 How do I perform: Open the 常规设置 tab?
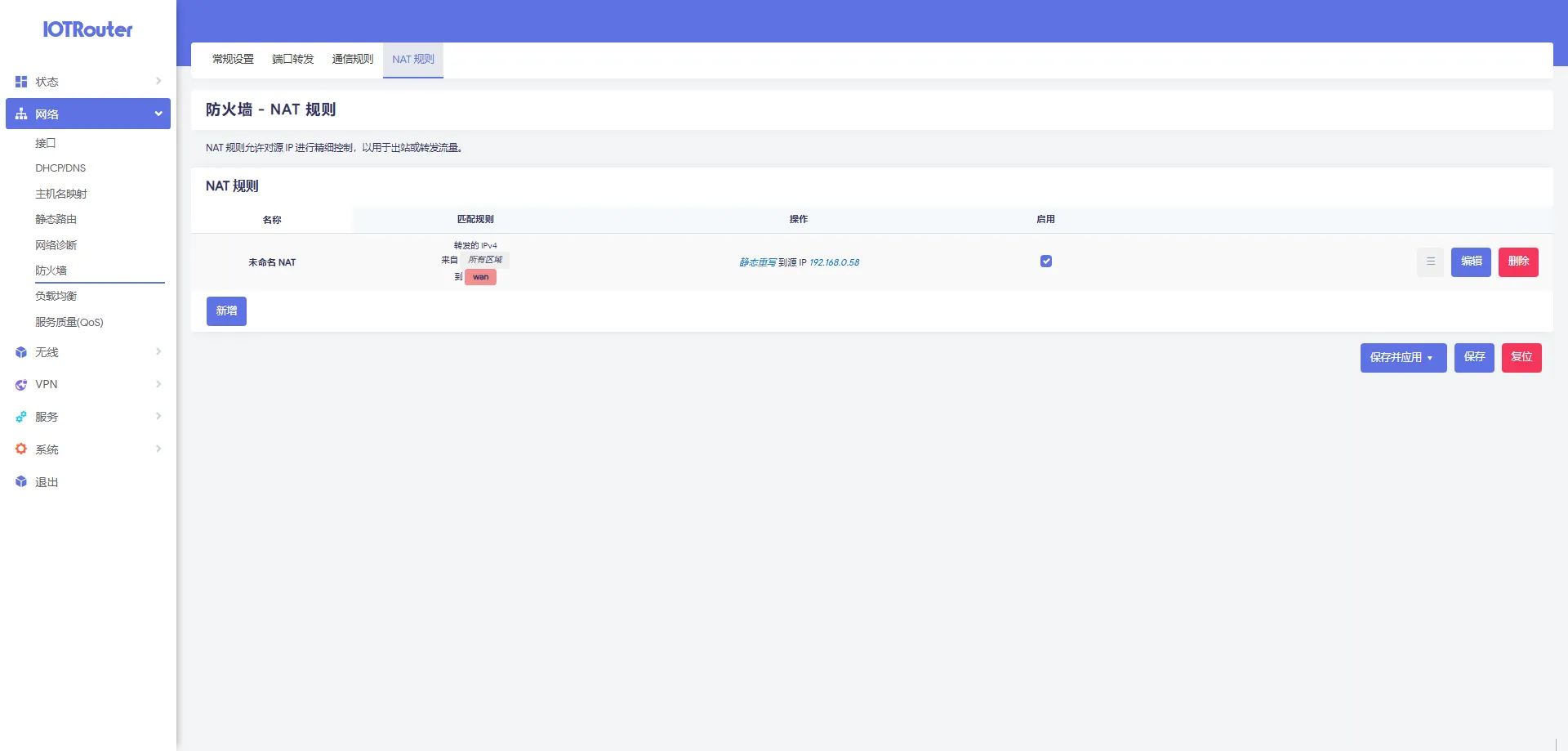tap(233, 60)
